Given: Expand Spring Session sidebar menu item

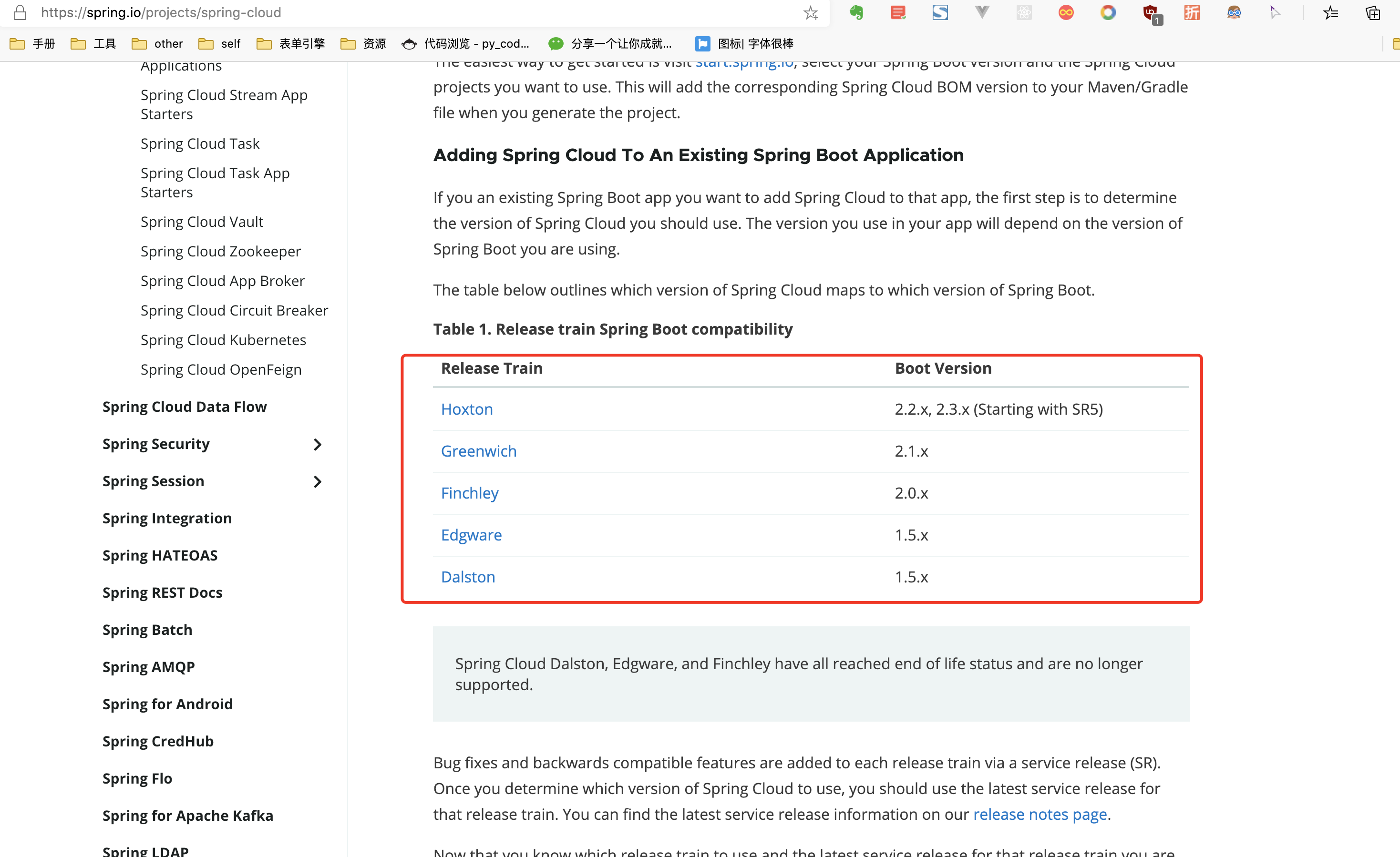Looking at the screenshot, I should [319, 481].
